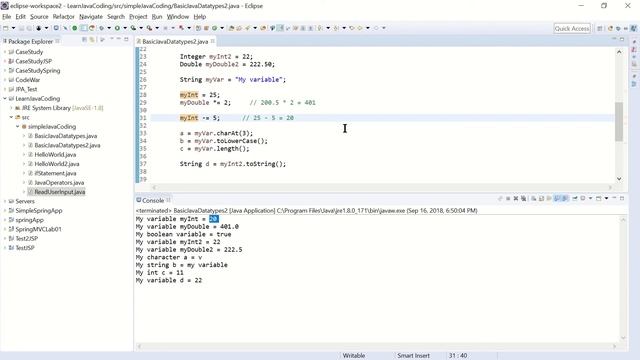Open the New dropdown arrow
This screenshot has width=640, height=360.
point(13,28)
